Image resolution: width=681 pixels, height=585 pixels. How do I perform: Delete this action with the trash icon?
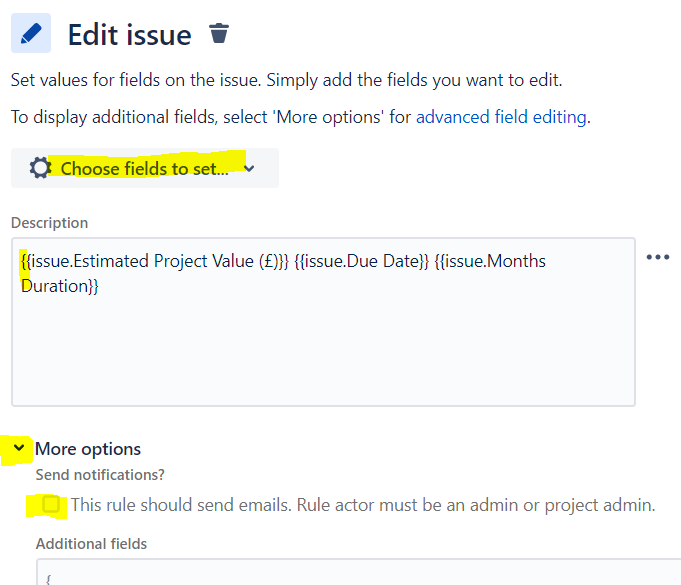(x=219, y=33)
